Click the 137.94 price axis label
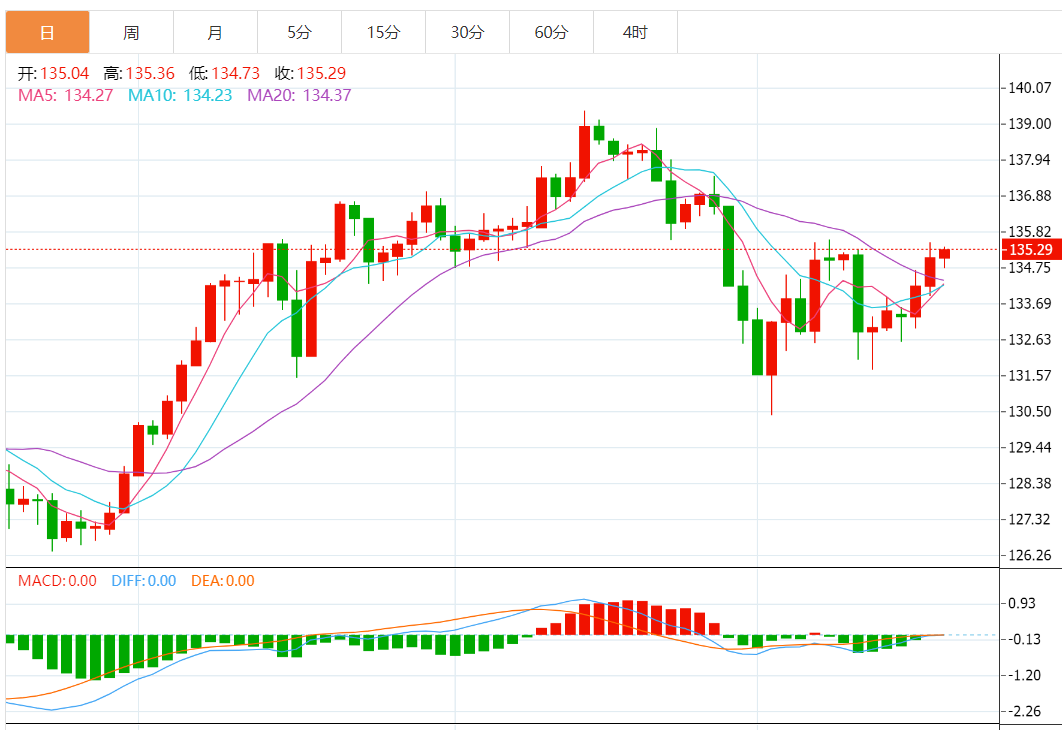Screen dimensions: 1062x730 1029,160
